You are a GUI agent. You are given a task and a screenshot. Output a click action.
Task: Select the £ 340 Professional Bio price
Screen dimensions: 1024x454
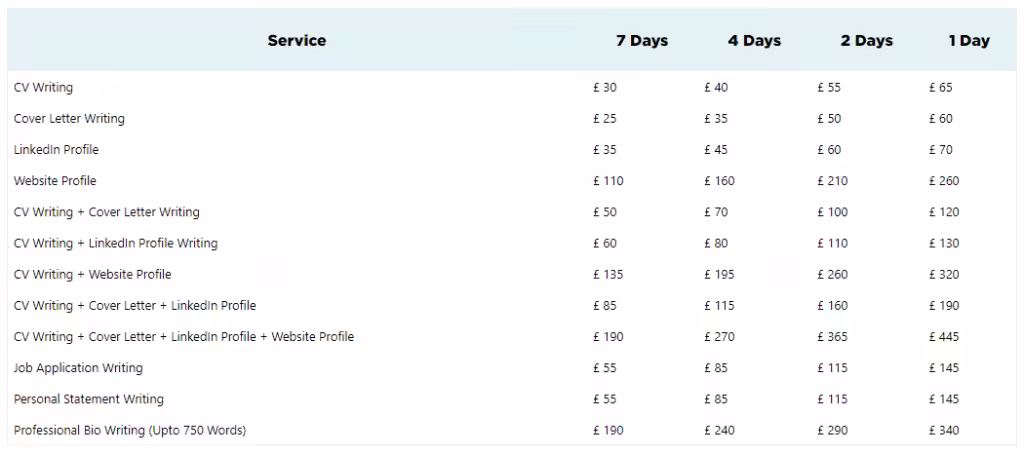pyautogui.click(x=944, y=430)
